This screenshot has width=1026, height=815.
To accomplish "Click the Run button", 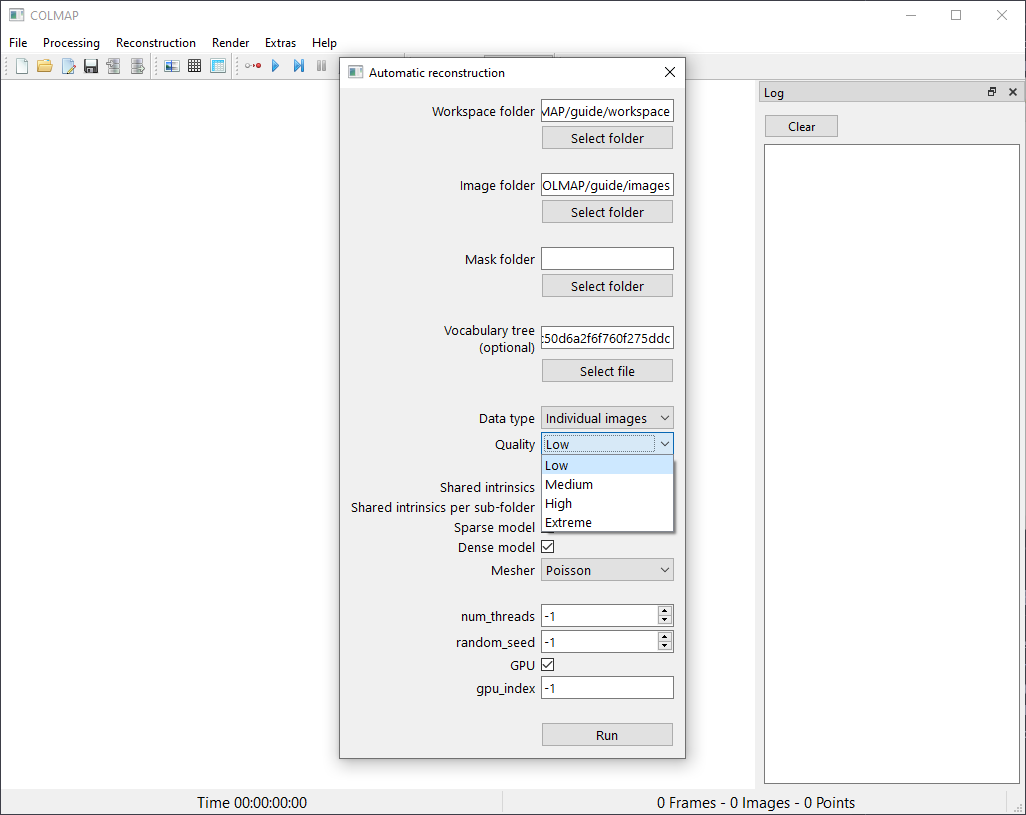I will [607, 735].
